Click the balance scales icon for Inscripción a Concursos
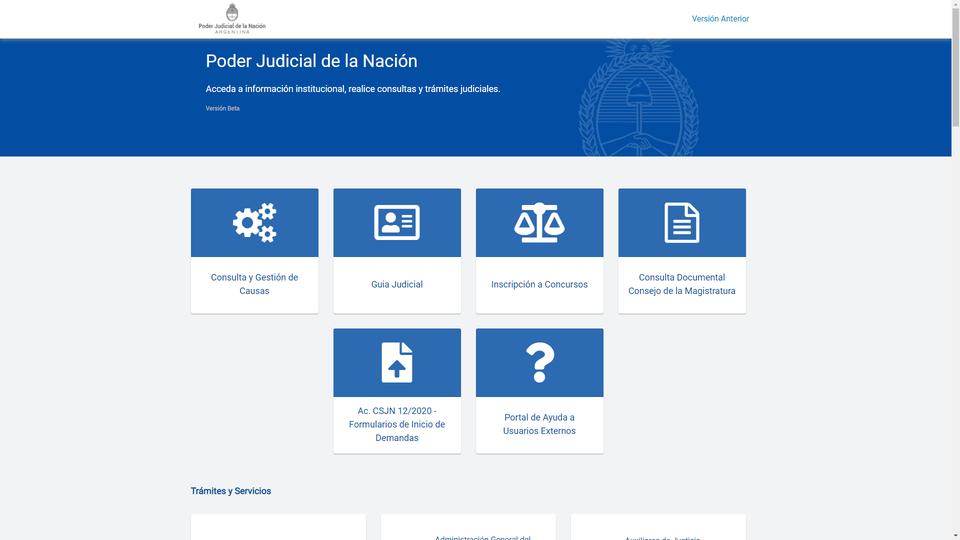The width and height of the screenshot is (960, 540). (539, 222)
